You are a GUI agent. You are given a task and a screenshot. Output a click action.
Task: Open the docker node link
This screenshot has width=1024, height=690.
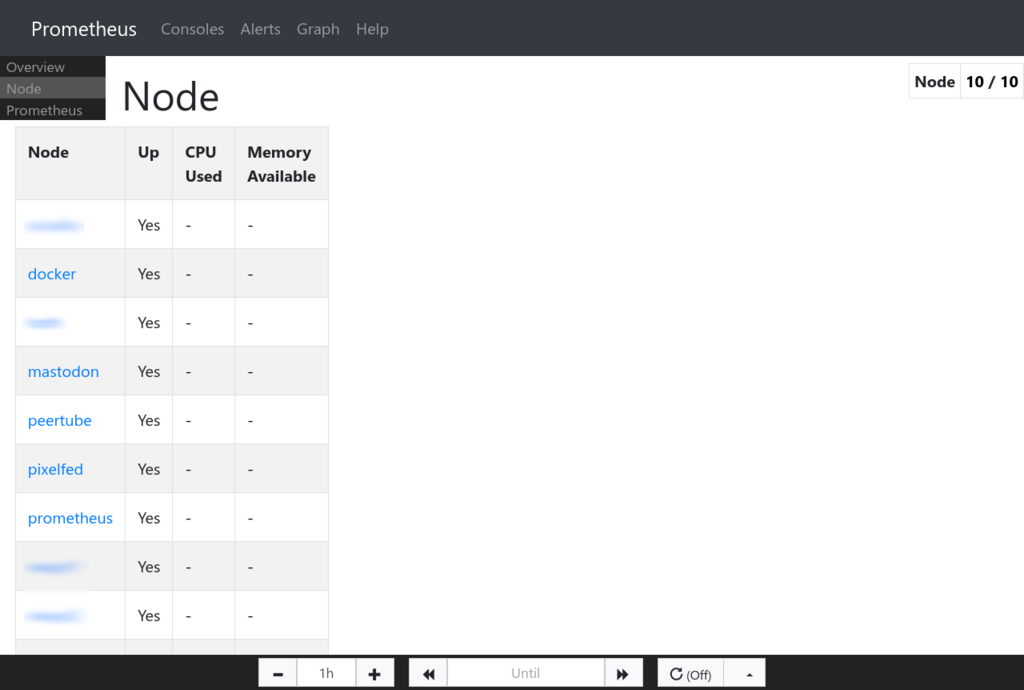point(52,274)
